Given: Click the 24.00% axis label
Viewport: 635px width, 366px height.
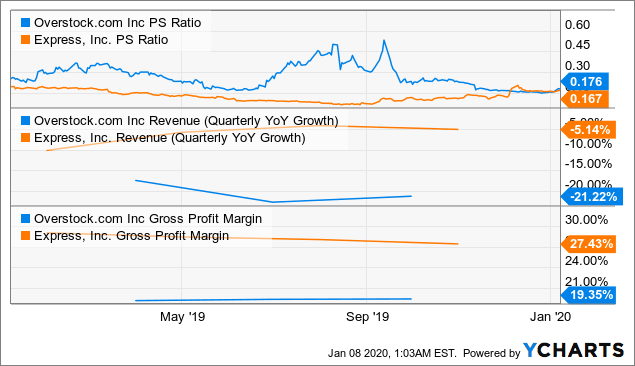Looking at the screenshot, I should 587,261.
